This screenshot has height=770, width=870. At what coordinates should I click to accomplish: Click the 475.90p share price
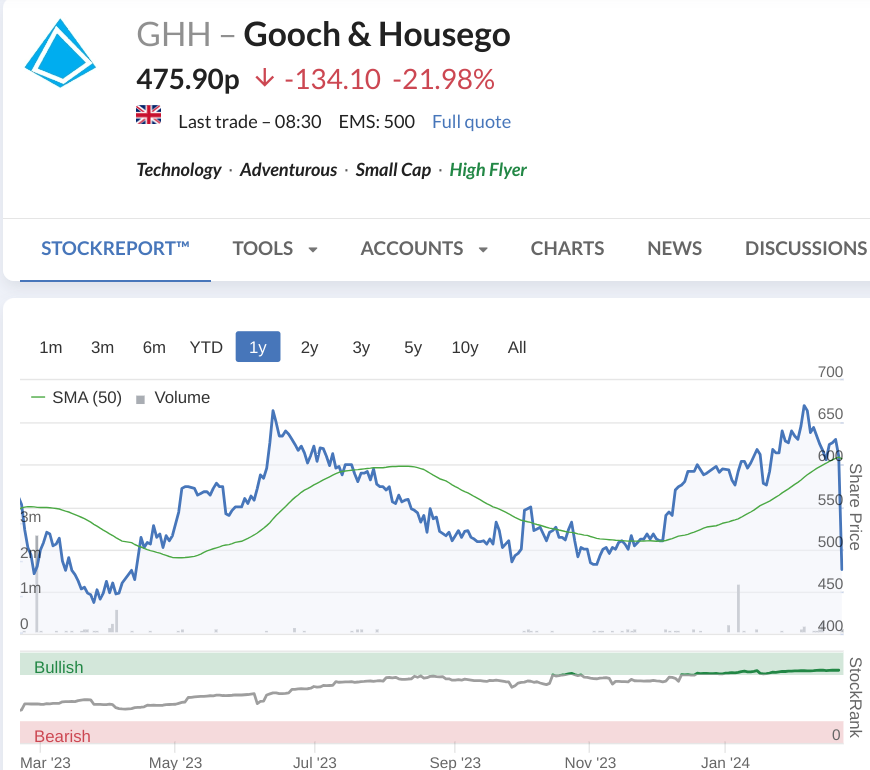[x=188, y=79]
